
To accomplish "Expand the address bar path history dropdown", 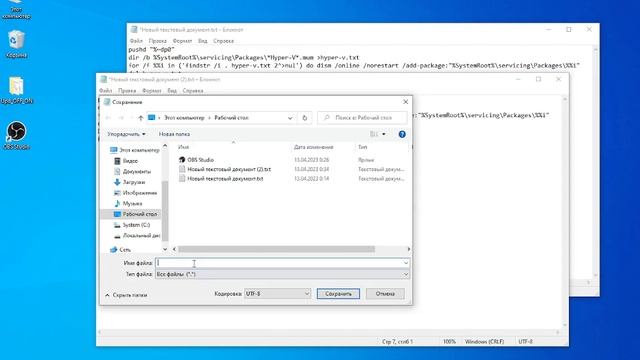I will [x=290, y=118].
